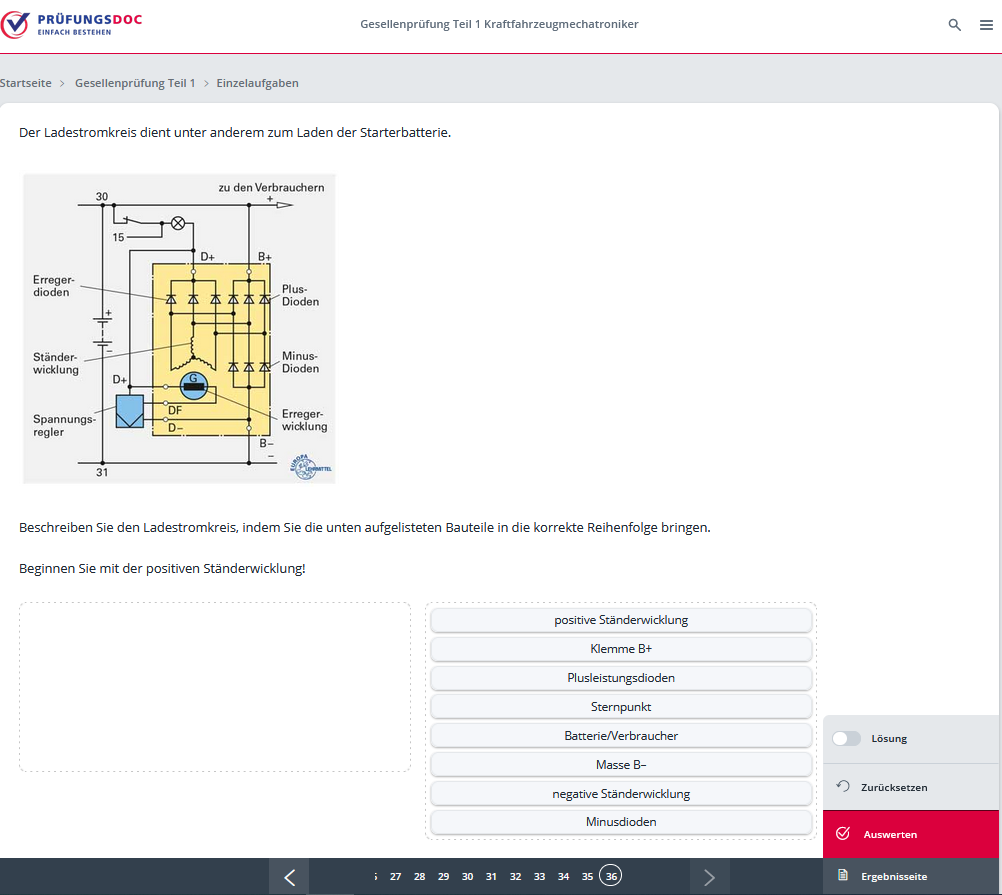Viewport: 1002px width, 895px height.
Task: Pick the 'Minusdioden' item
Action: [621, 822]
